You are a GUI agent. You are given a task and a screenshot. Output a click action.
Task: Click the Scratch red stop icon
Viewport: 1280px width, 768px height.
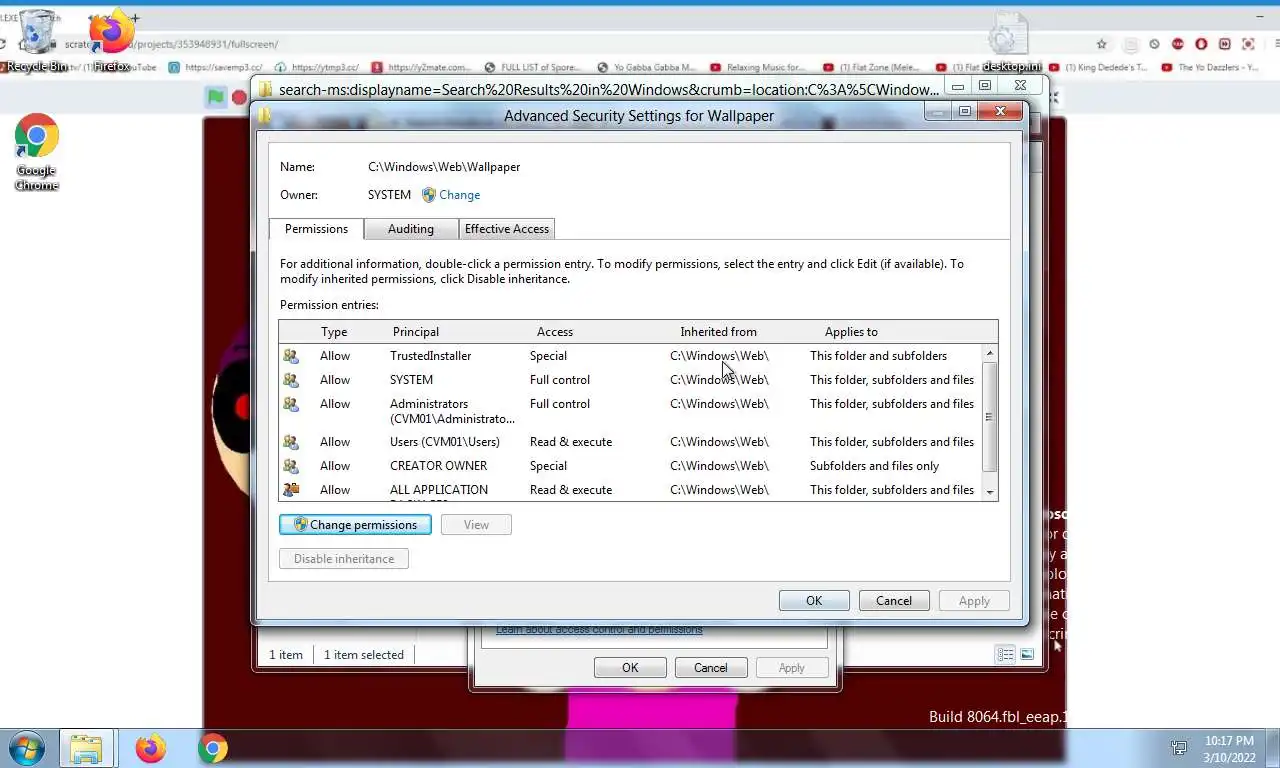(239, 97)
